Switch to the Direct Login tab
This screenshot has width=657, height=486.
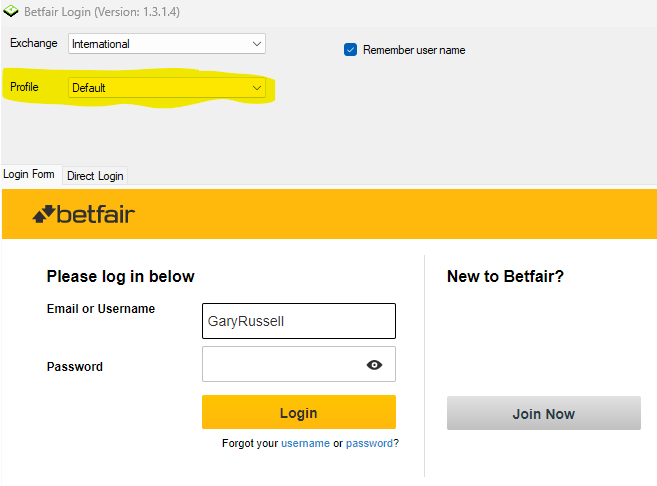click(x=95, y=176)
